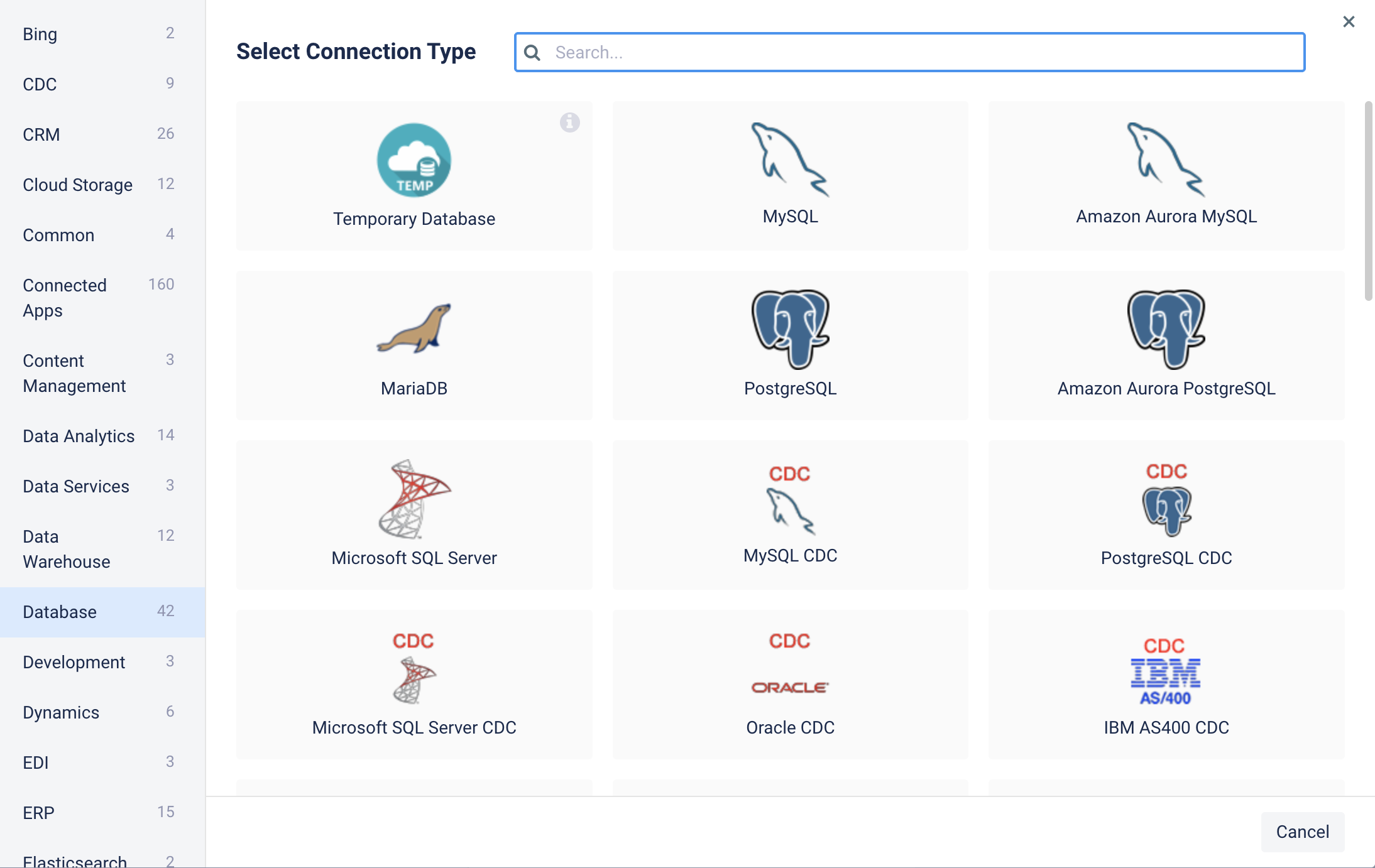Pick the Amazon Aurora PostgreSQL elephant icon

1166,329
